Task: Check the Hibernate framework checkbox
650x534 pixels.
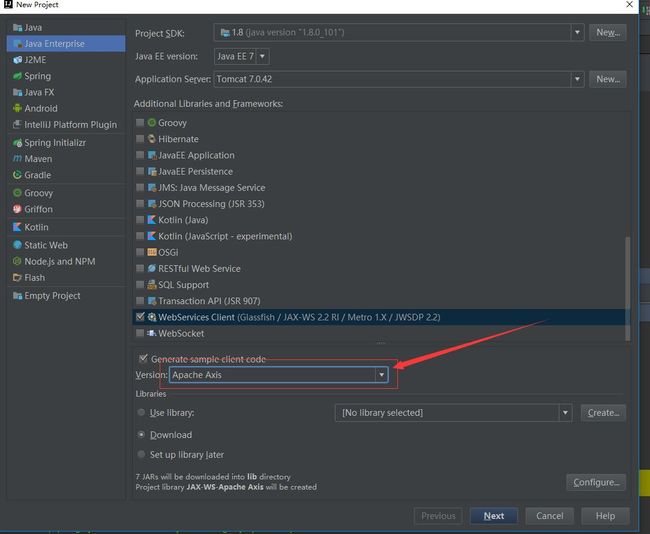Action: pos(140,139)
